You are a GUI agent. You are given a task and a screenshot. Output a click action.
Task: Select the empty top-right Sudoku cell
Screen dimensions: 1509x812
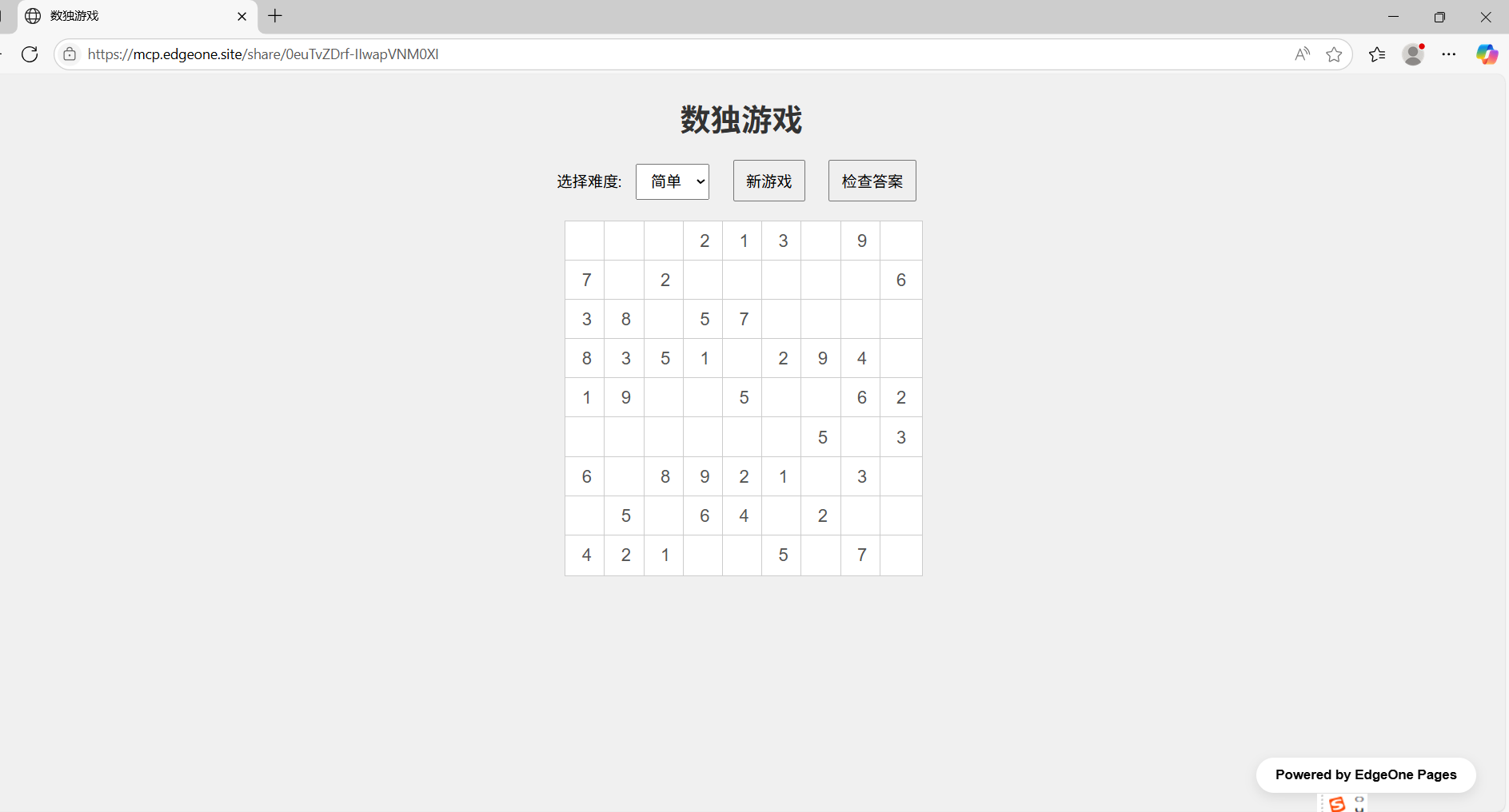point(901,241)
